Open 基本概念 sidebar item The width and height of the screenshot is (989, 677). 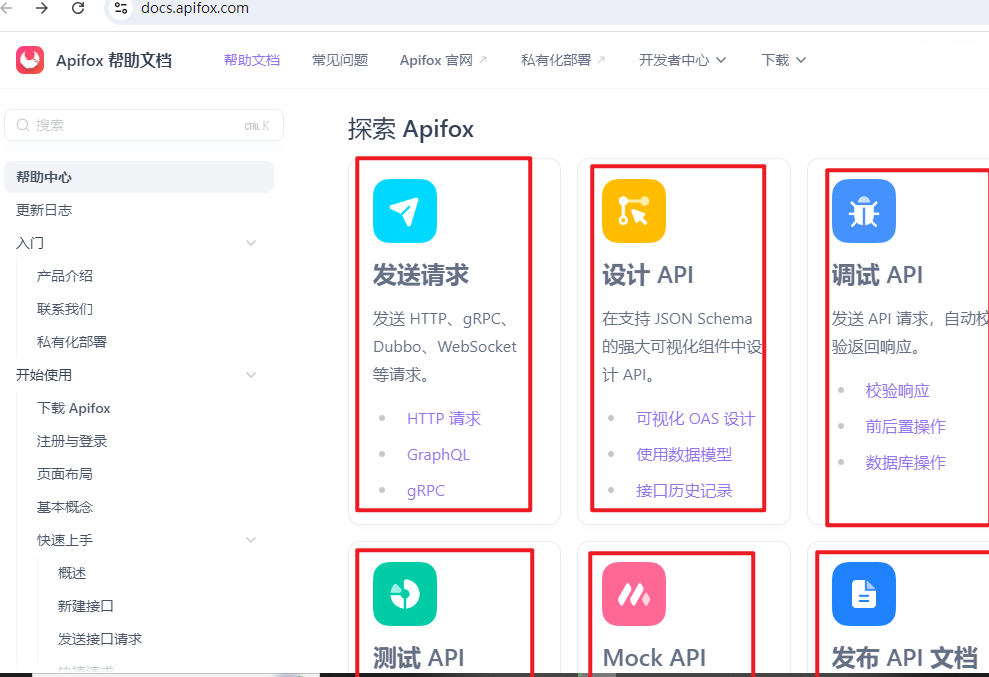click(64, 507)
